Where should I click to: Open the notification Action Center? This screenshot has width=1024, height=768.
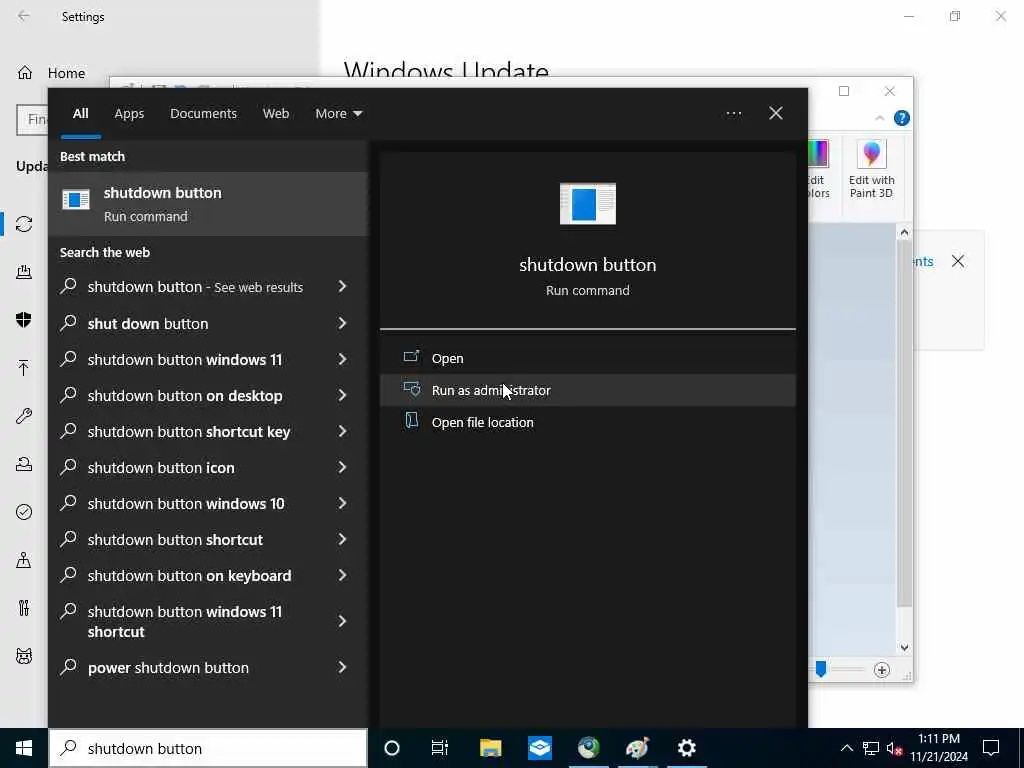(x=991, y=748)
